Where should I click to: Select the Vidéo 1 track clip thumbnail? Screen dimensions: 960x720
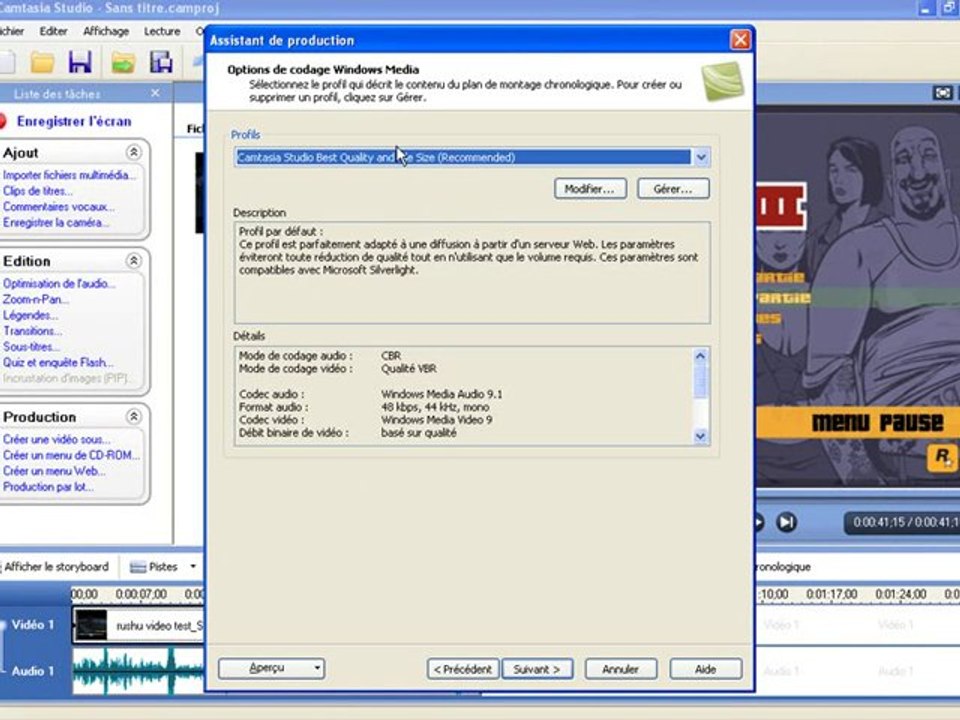click(x=91, y=625)
